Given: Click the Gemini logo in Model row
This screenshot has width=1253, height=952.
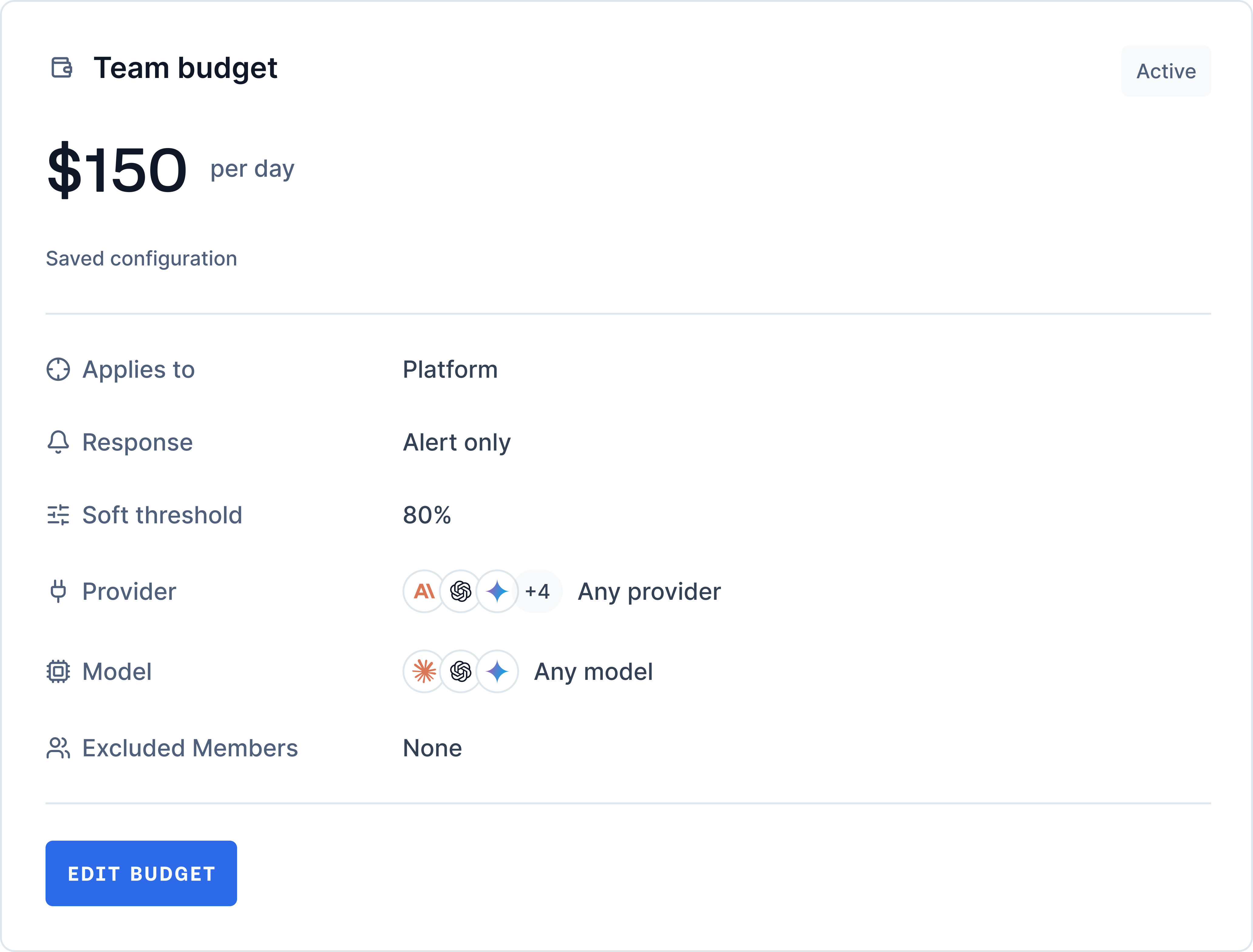Looking at the screenshot, I should pyautogui.click(x=497, y=671).
